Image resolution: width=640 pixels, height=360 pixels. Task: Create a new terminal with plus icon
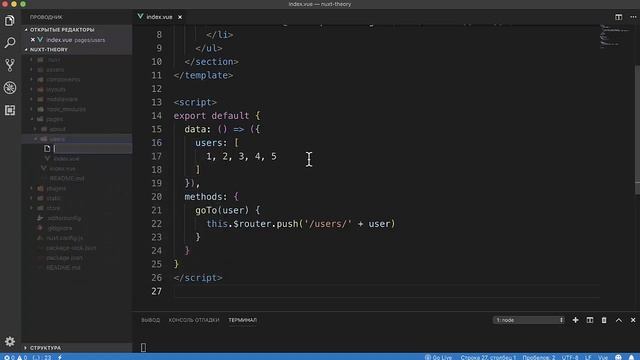(x=576, y=320)
